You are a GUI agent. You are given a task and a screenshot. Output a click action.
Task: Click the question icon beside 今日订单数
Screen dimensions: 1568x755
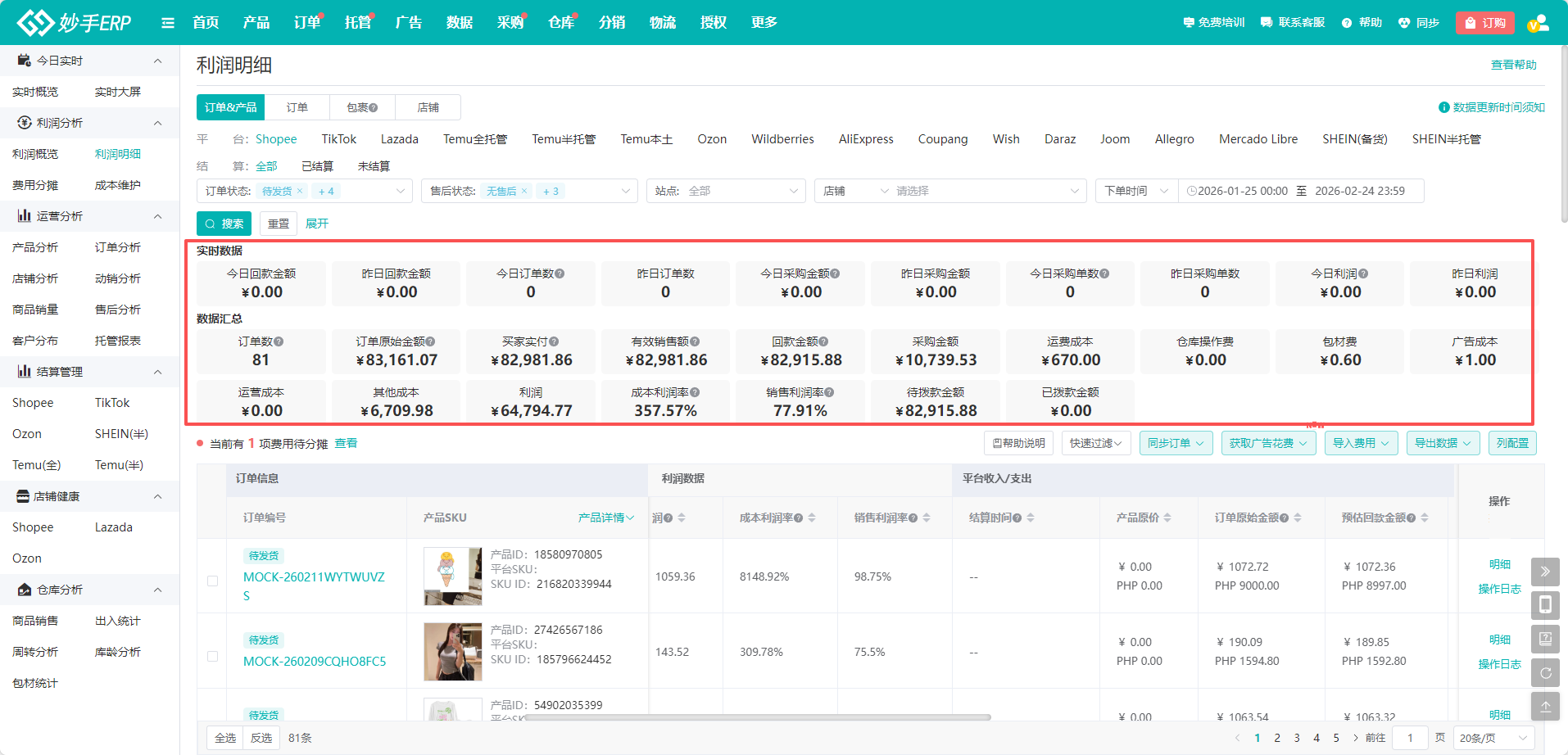point(560,274)
